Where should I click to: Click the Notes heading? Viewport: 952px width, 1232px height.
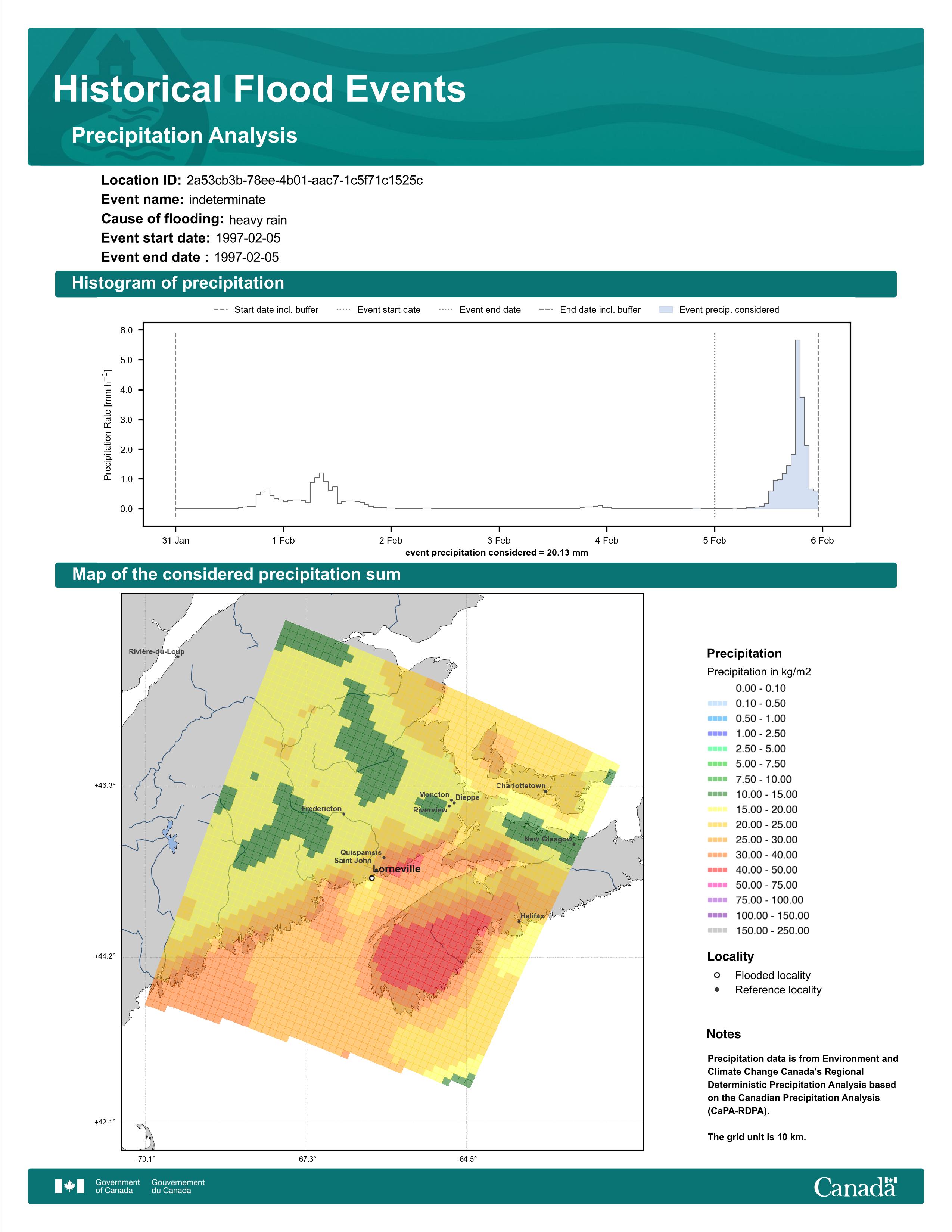click(724, 1034)
